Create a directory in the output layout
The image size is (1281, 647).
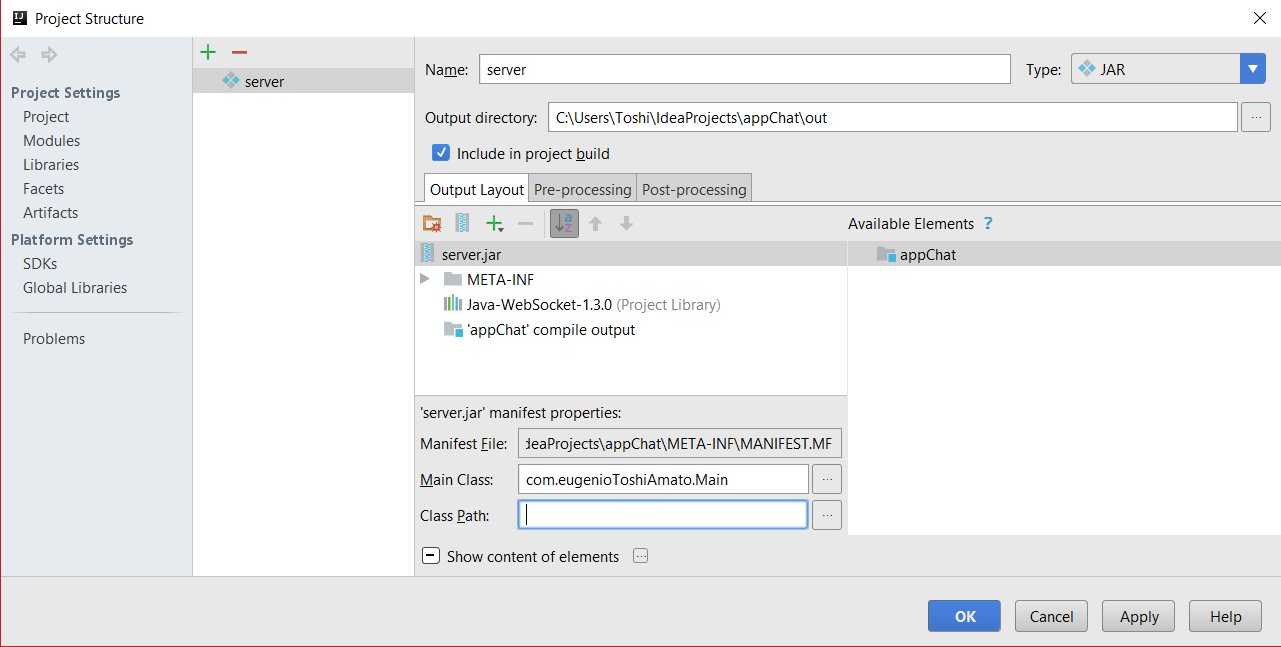click(432, 223)
